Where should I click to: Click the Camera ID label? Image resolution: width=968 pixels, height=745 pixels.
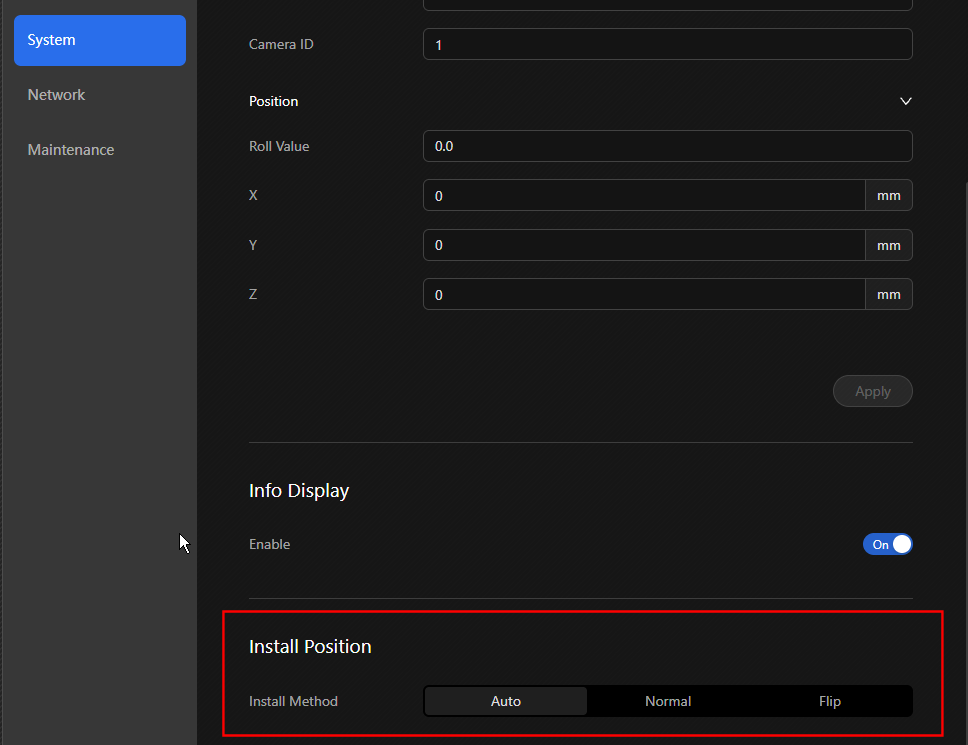pyautogui.click(x=281, y=44)
